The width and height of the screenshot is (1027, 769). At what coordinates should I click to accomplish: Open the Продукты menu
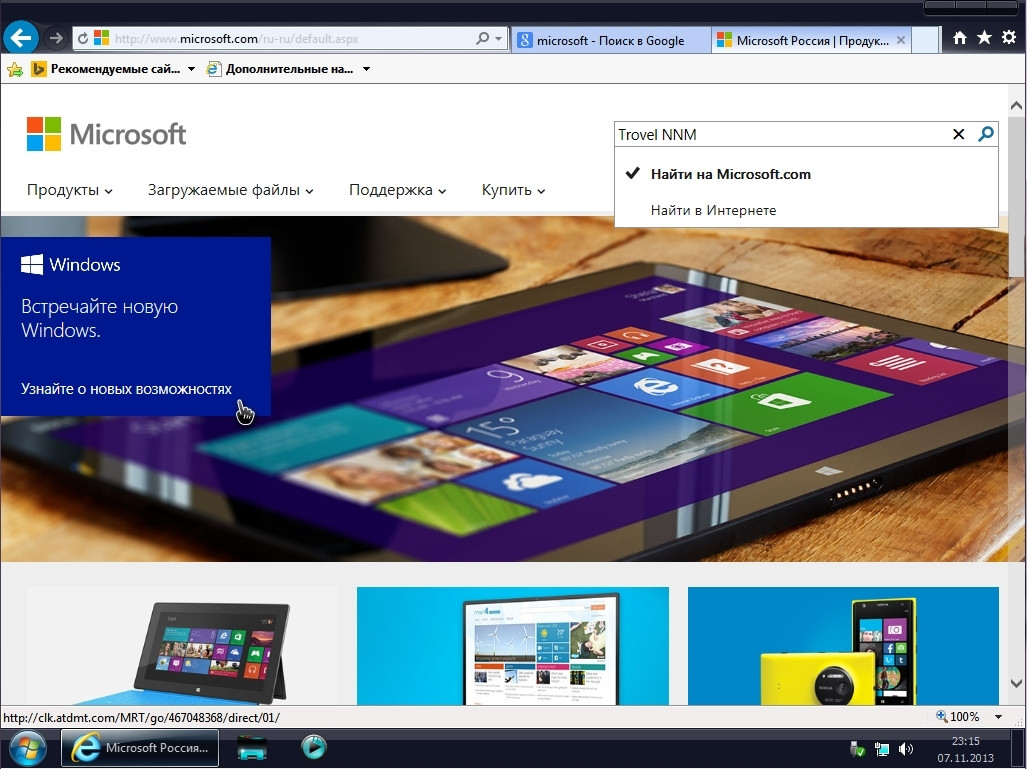tap(69, 190)
